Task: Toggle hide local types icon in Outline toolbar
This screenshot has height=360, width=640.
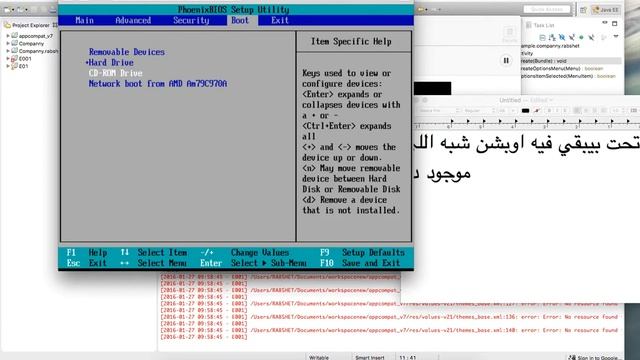Action: [591, 38]
